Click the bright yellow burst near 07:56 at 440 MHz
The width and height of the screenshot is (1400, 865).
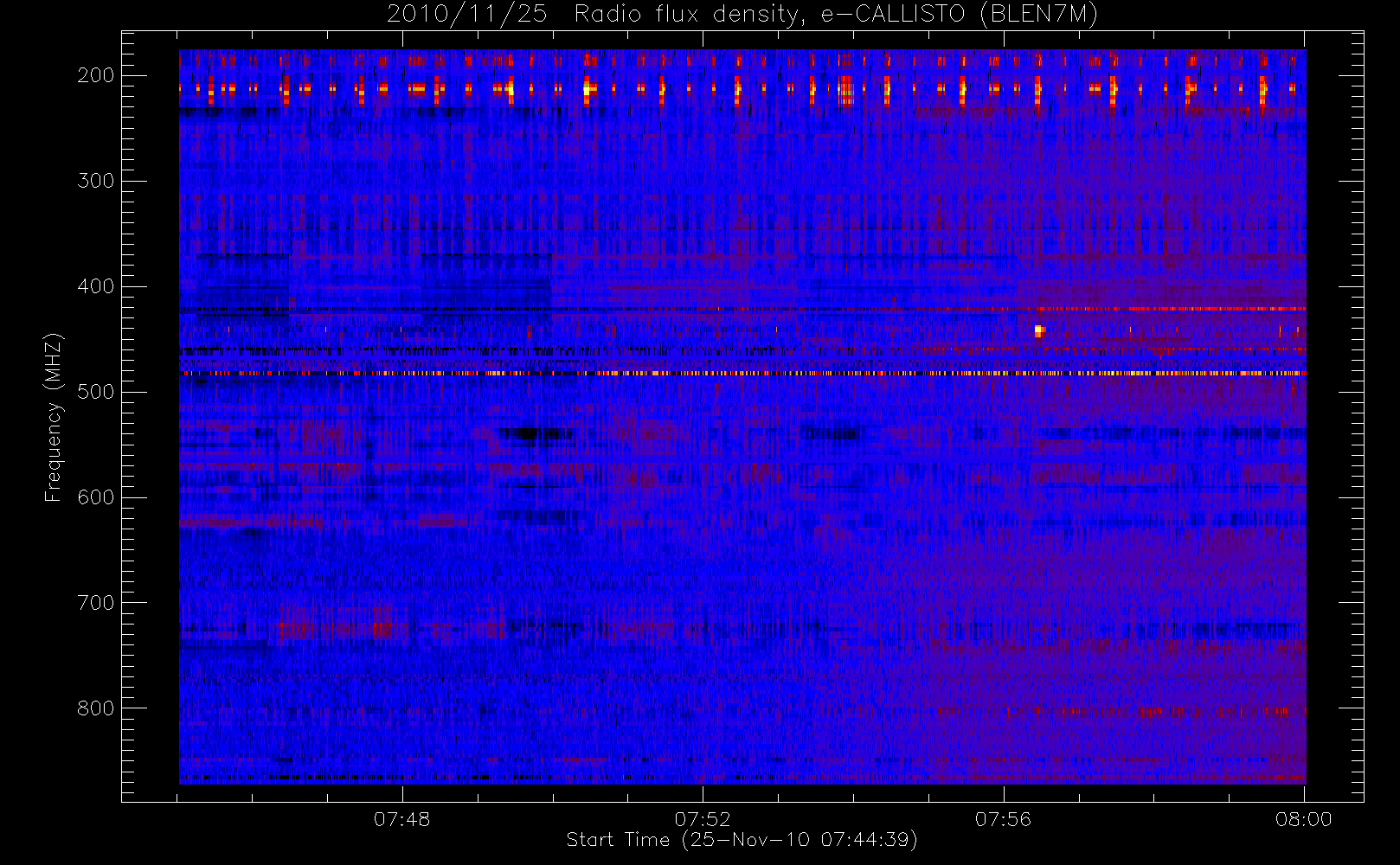click(x=1039, y=330)
